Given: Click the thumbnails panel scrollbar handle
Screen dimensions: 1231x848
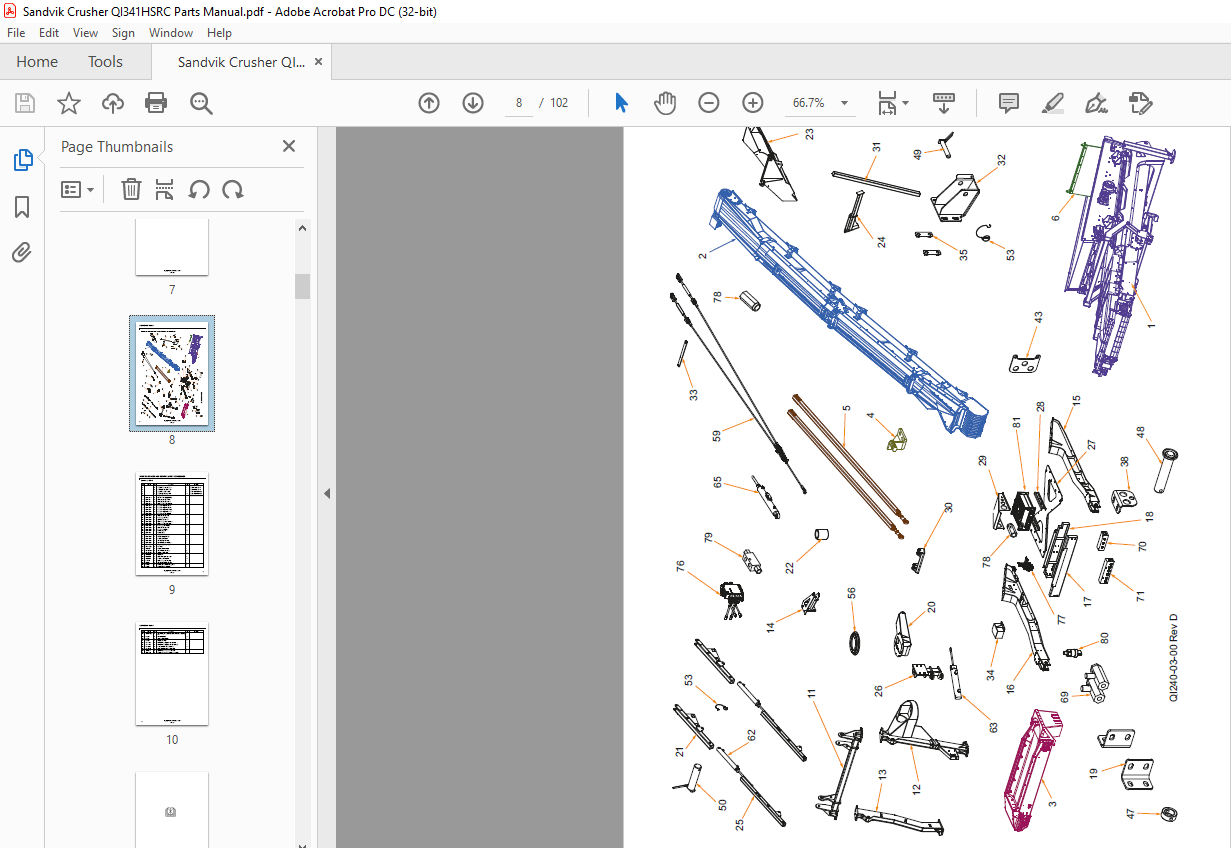Looking at the screenshot, I should (x=302, y=286).
